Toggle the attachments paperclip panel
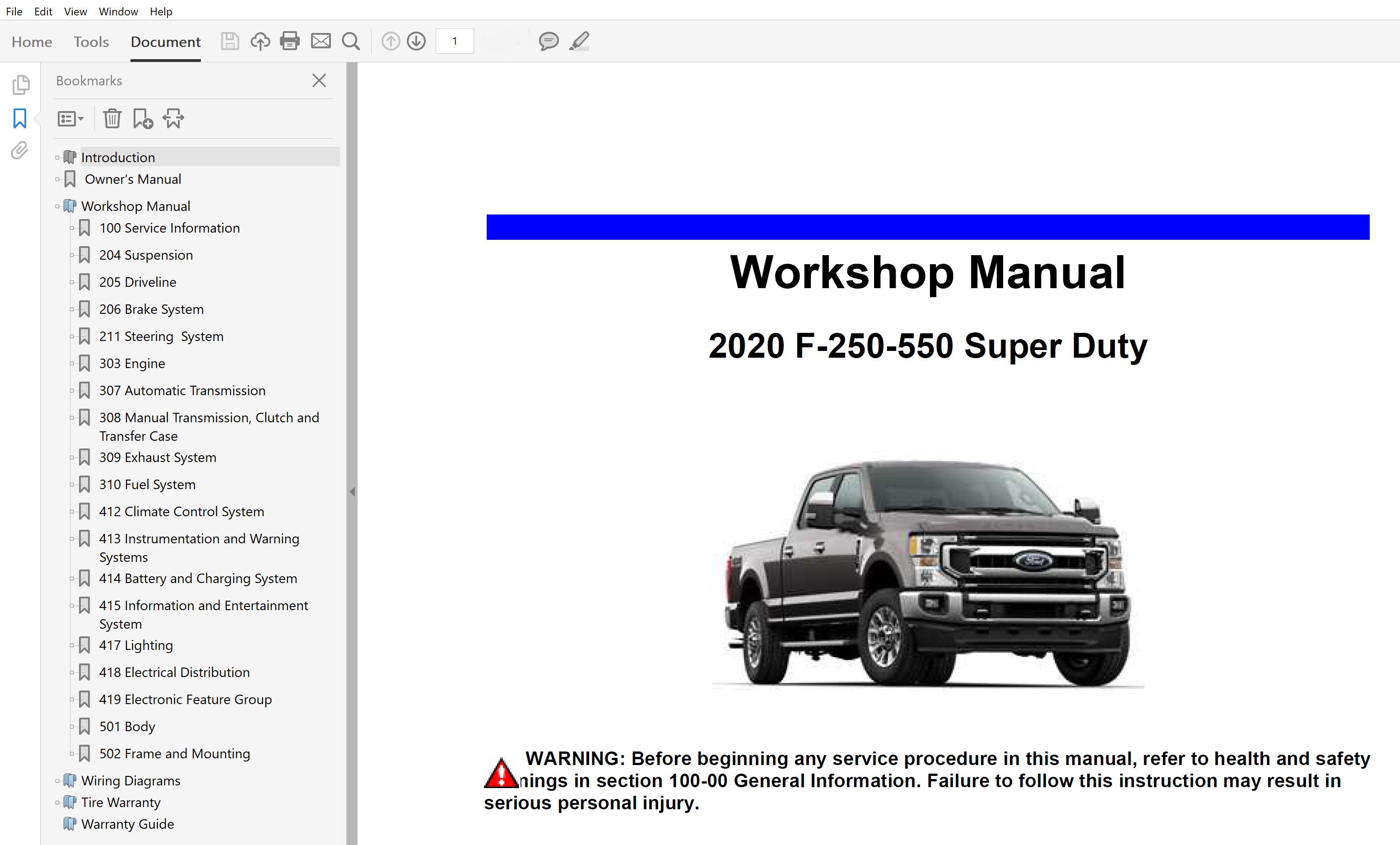The width and height of the screenshot is (1400, 845). click(19, 150)
